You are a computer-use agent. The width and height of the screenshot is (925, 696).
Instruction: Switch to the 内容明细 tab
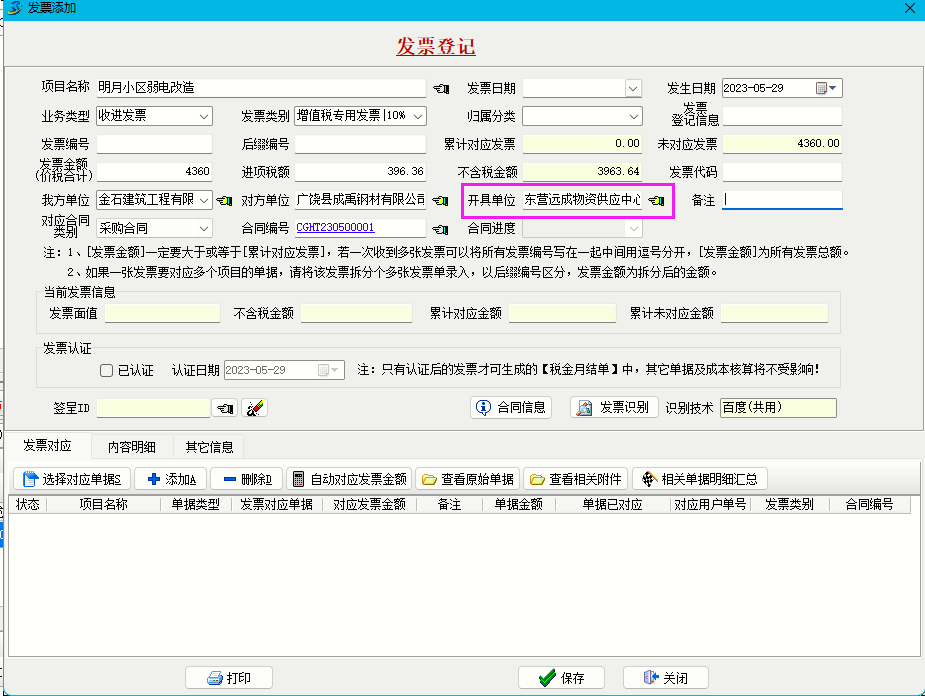(x=131, y=446)
